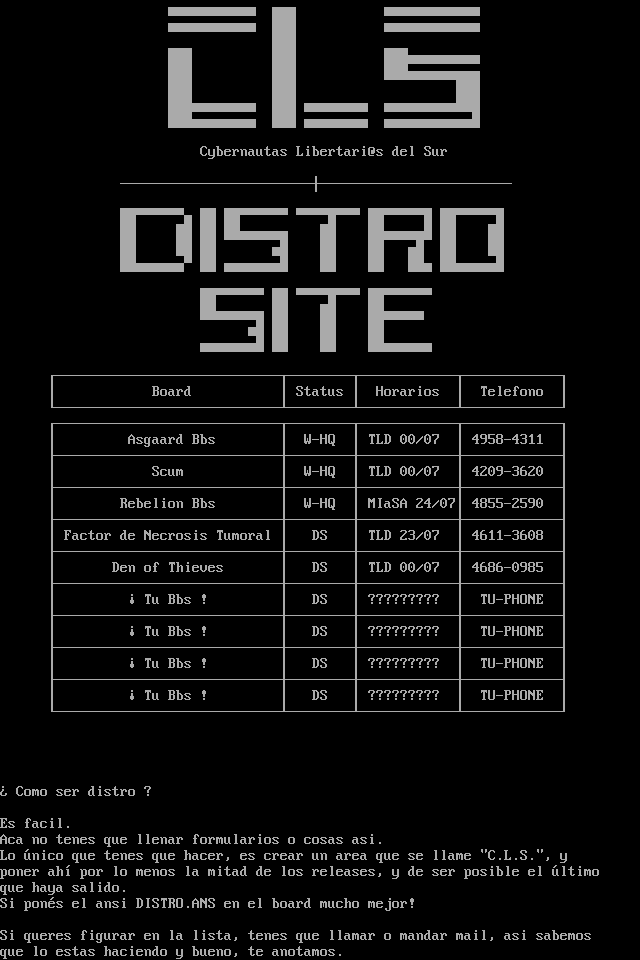Screen dimensions: 640x960
Task: Click phone number 4686-0985
Action: pos(507,568)
